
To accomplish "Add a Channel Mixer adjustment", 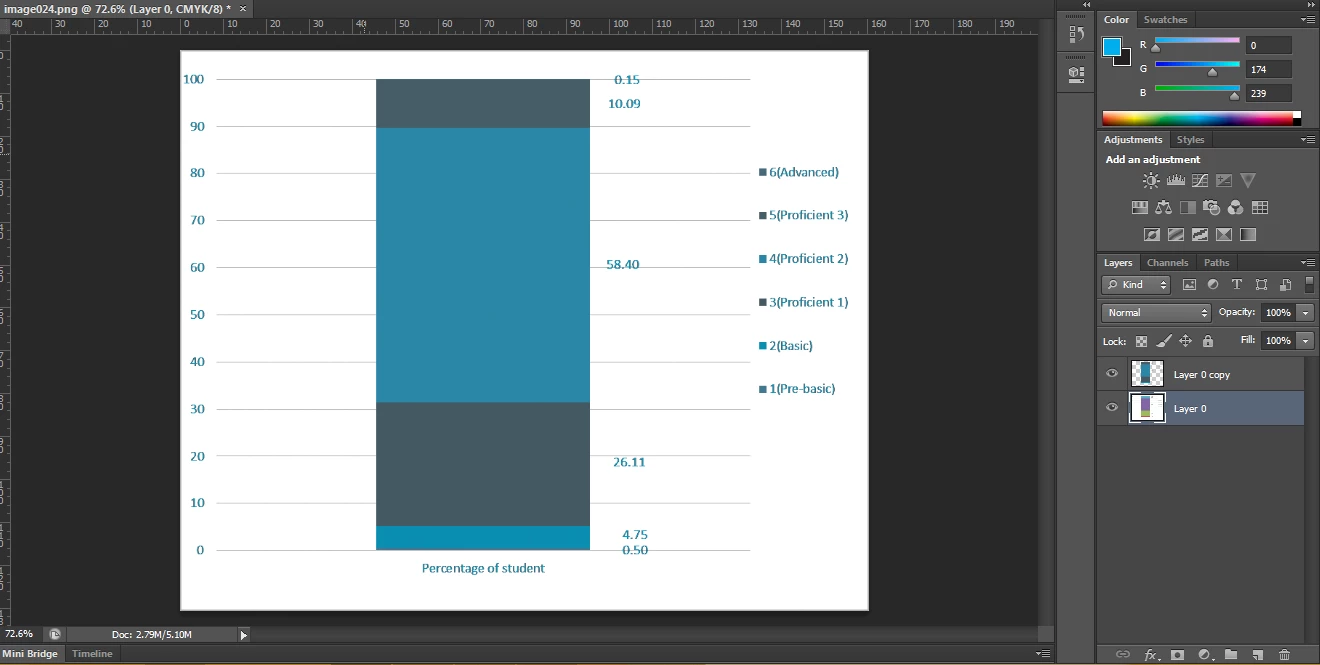I will coord(1235,208).
